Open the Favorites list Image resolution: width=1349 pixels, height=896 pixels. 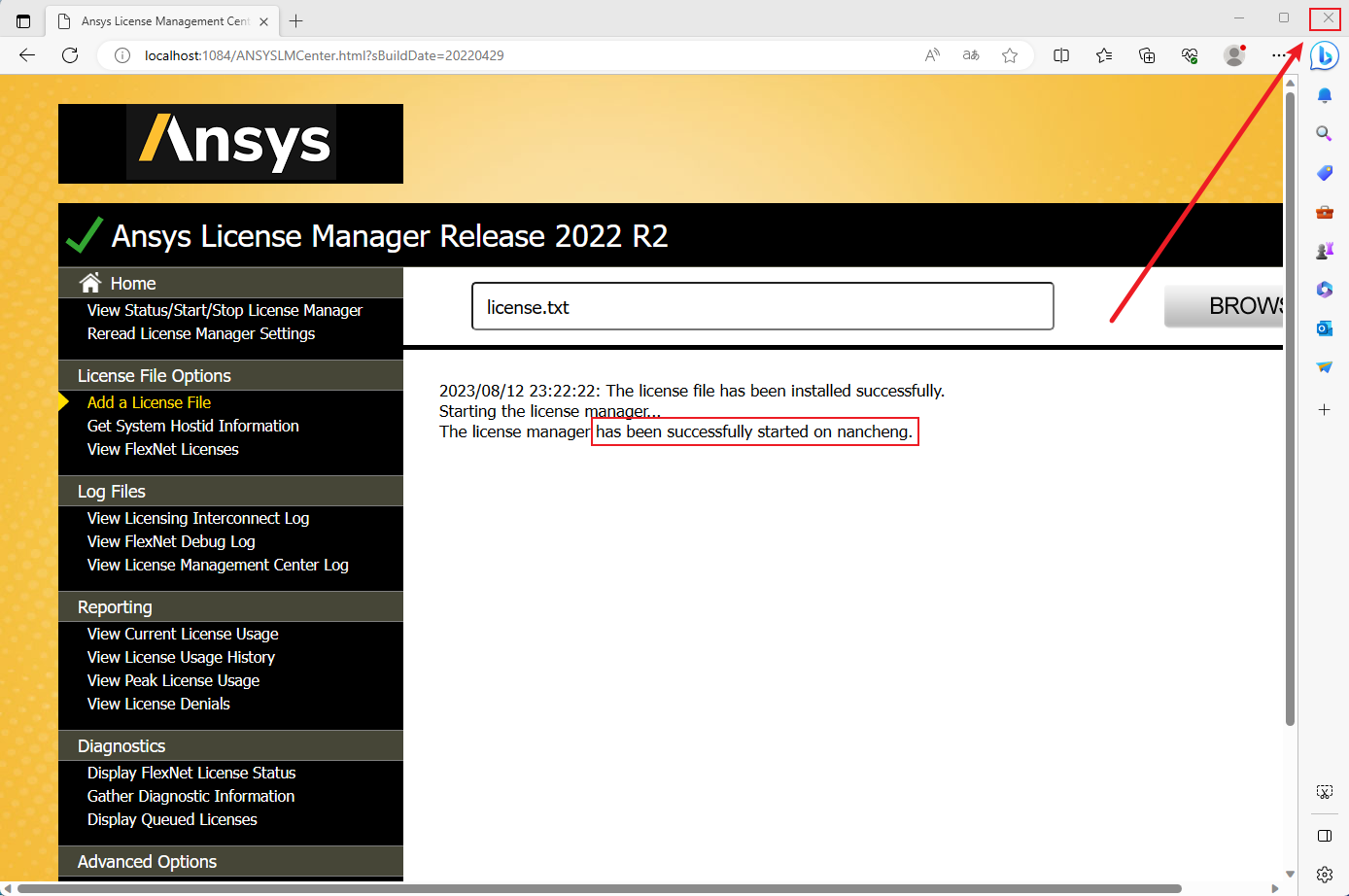[1104, 55]
